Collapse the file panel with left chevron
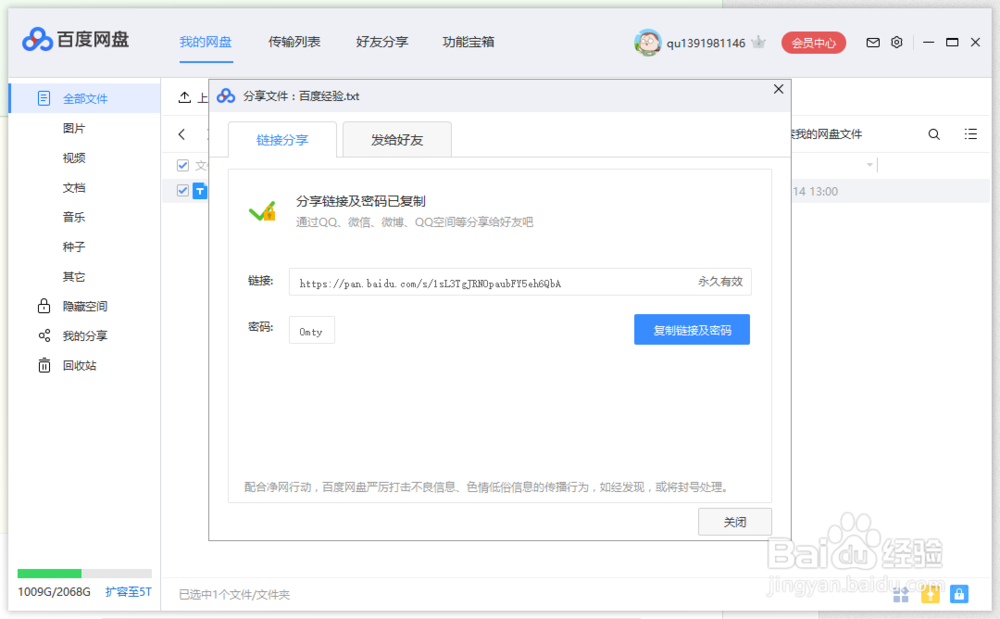The height and width of the screenshot is (619, 1000). pos(183,133)
